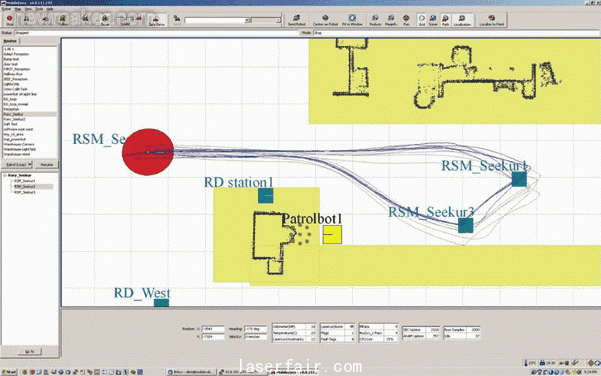Click the Fit in Window icon
The width and height of the screenshot is (601, 376).
point(352,20)
